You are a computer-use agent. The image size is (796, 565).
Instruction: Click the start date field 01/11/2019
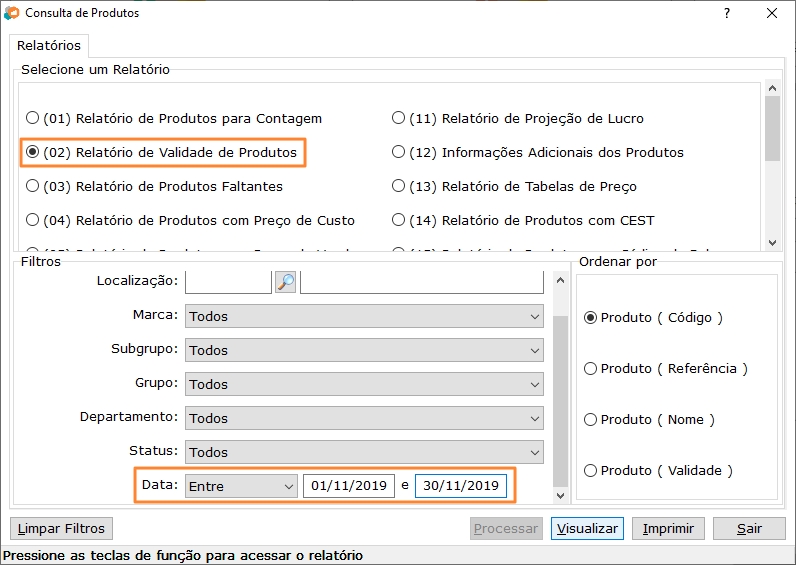click(349, 486)
